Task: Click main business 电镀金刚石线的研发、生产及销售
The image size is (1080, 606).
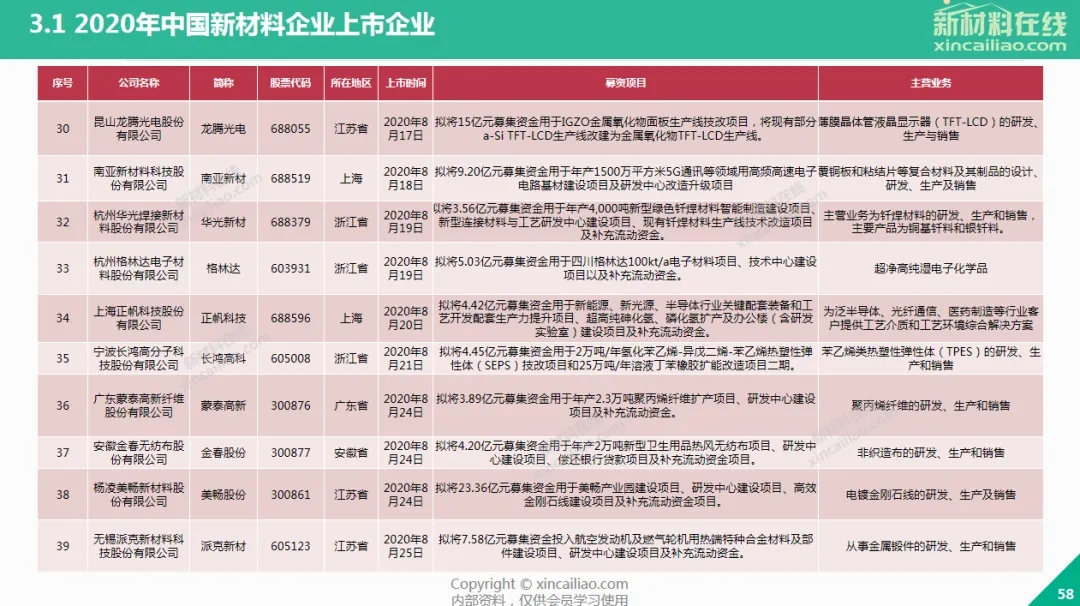Action: [x=931, y=494]
